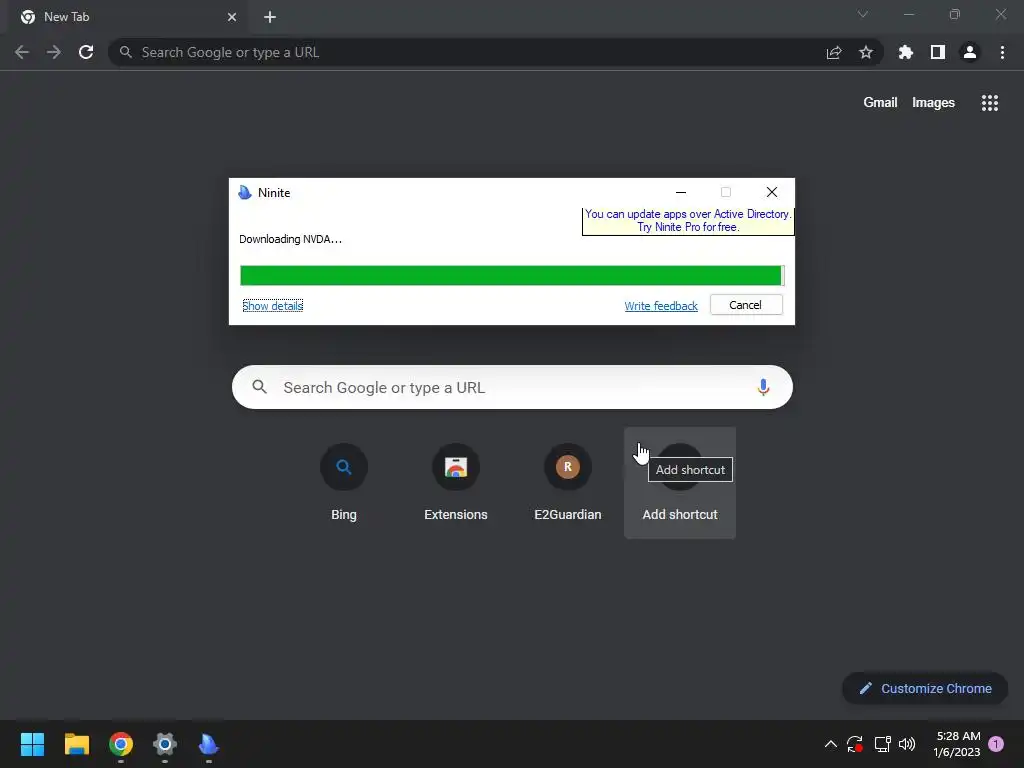1024x768 pixels.
Task: Open Write feedback link in Ninite
Action: (x=661, y=306)
